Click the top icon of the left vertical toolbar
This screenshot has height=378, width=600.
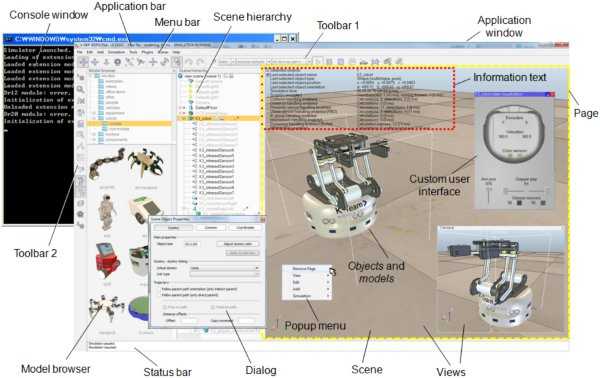pos(81,78)
